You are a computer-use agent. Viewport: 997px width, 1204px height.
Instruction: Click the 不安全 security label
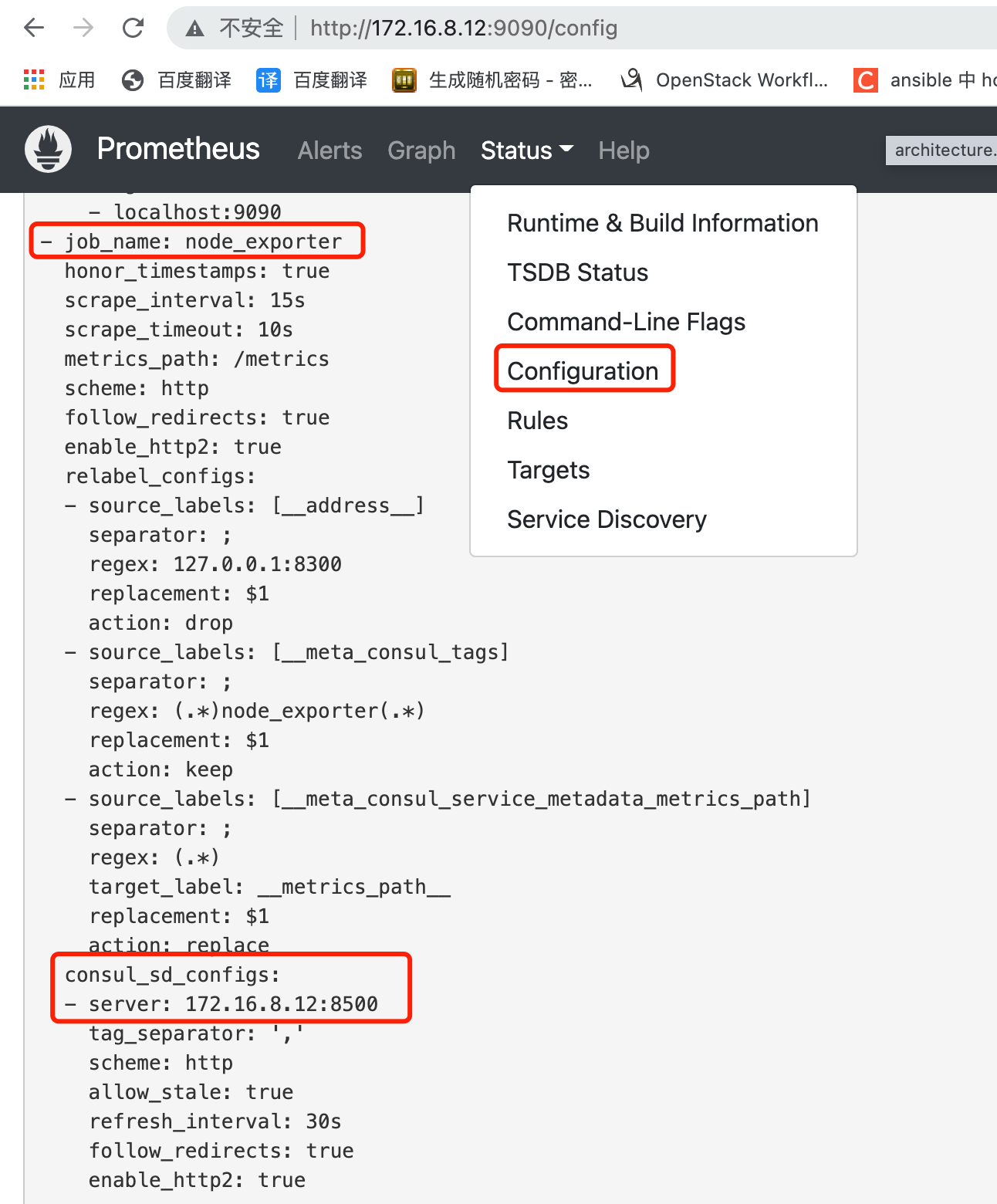point(252,29)
